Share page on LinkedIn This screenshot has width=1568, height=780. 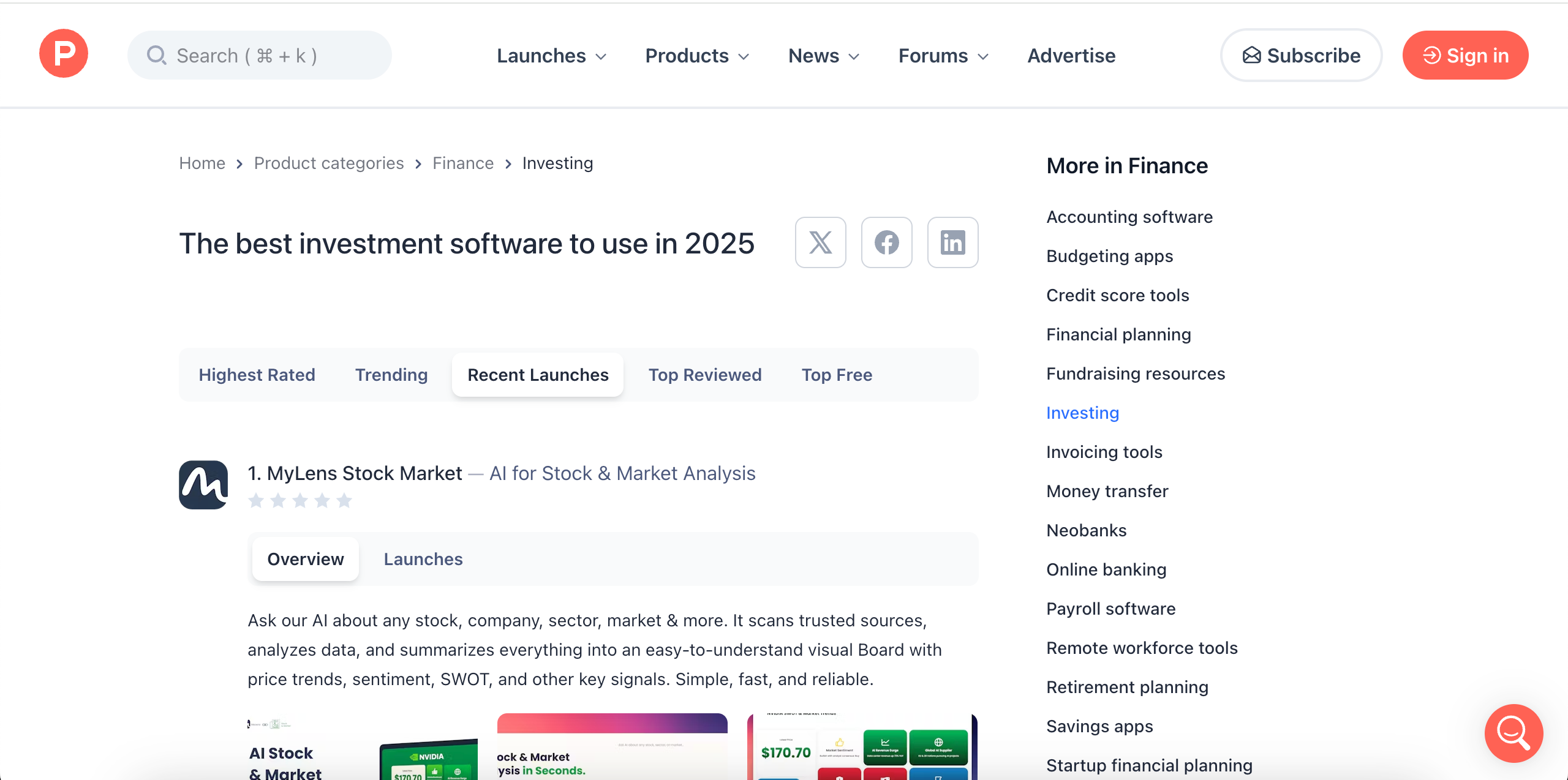[x=952, y=242]
